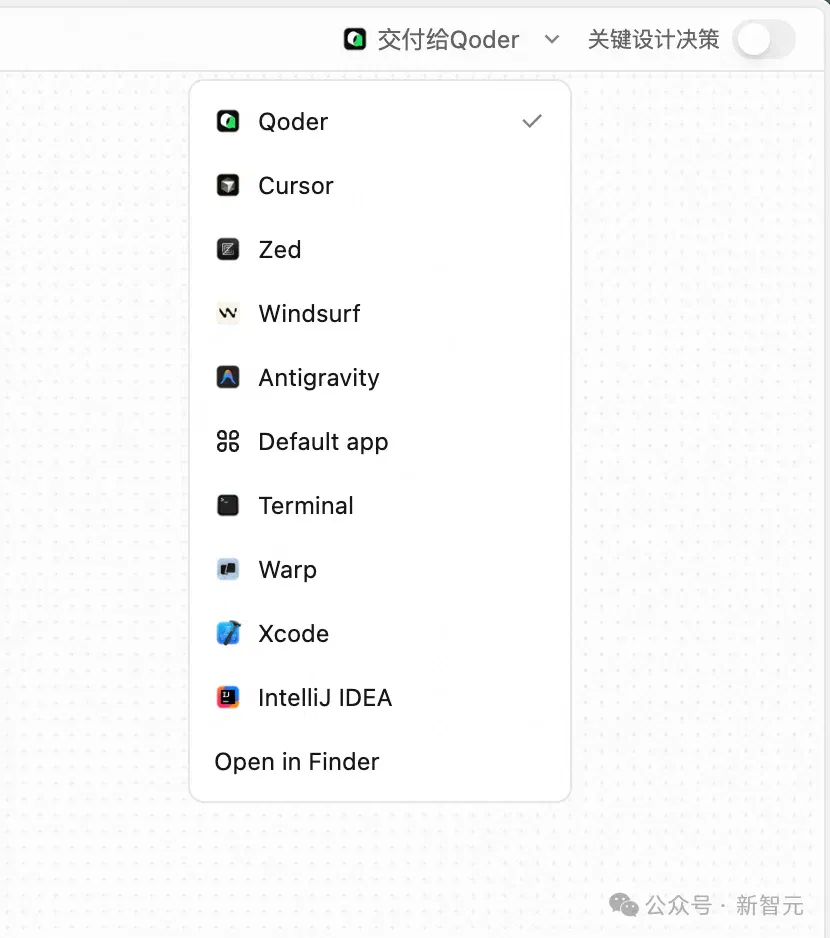Click the Zed editor icon
Image resolution: width=830 pixels, height=938 pixels.
pos(227,249)
